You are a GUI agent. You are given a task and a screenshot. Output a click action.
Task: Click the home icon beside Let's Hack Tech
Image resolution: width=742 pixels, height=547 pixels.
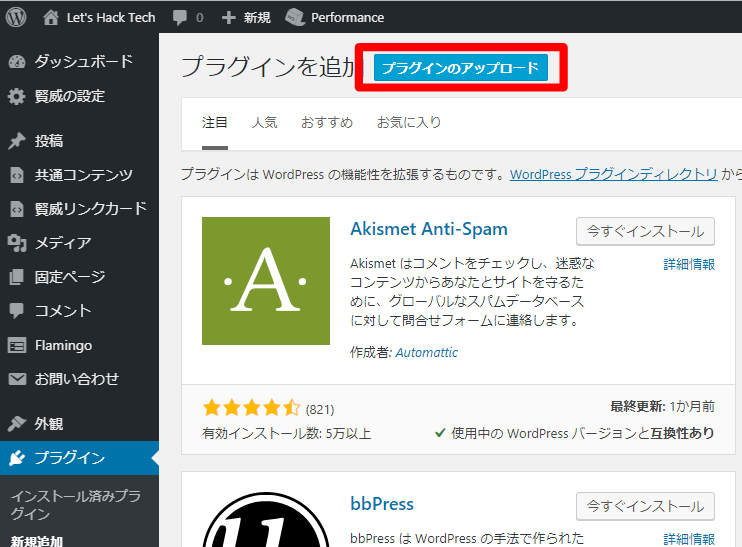tap(51, 18)
